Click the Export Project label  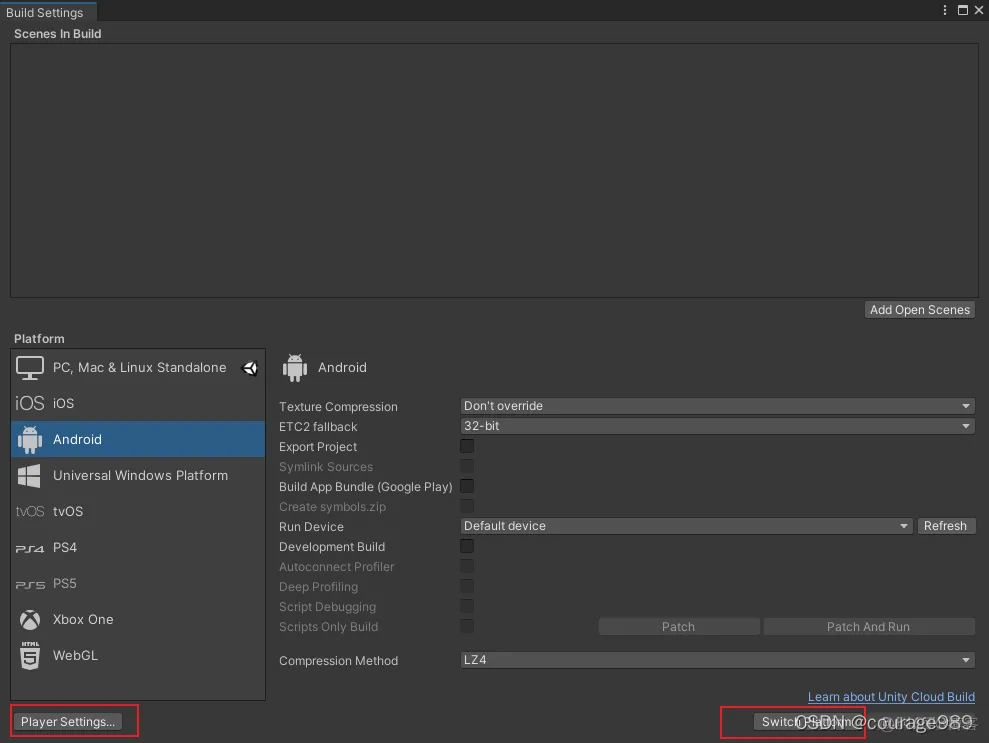(318, 447)
